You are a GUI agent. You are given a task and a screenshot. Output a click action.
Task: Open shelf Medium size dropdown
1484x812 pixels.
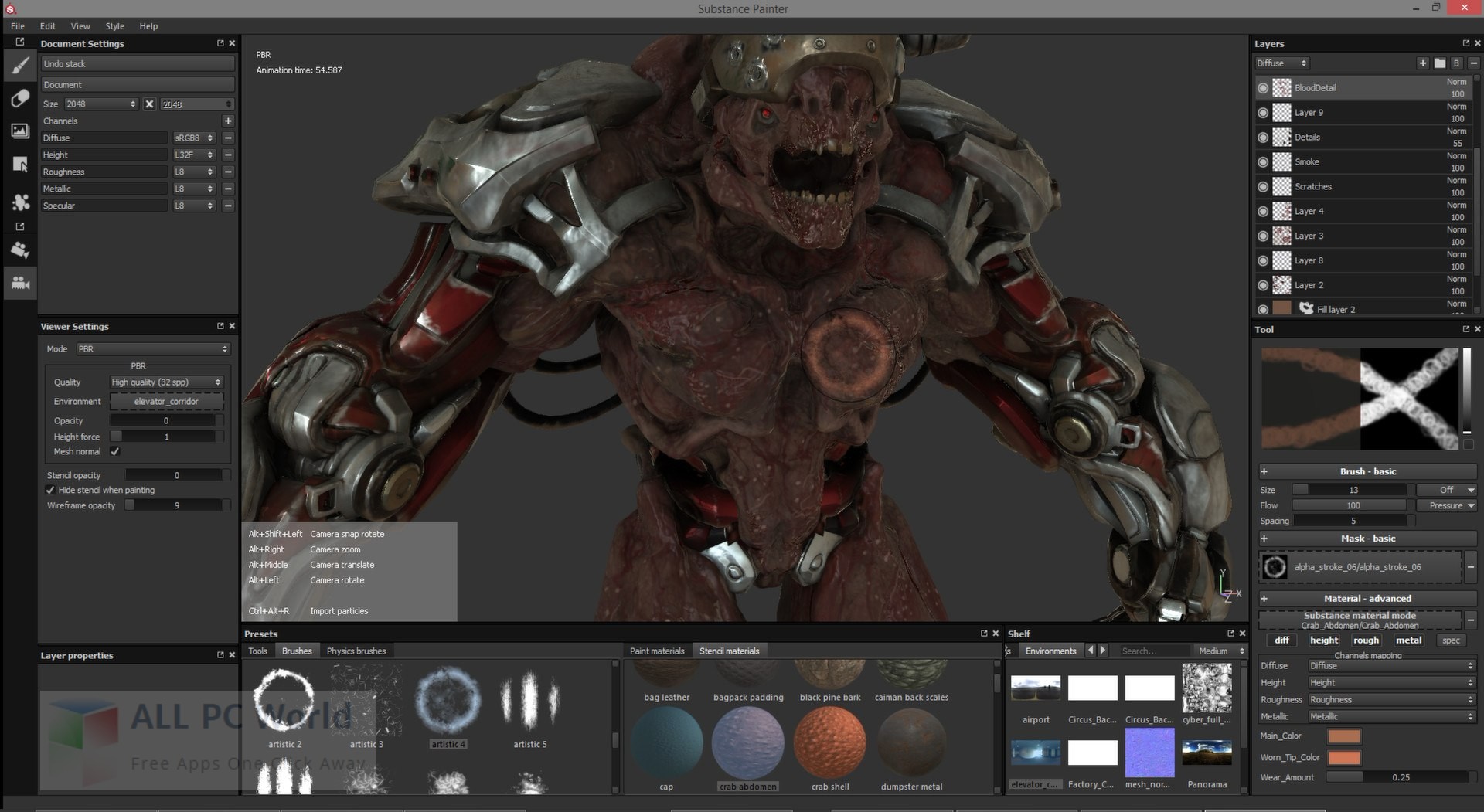pyautogui.click(x=1220, y=651)
